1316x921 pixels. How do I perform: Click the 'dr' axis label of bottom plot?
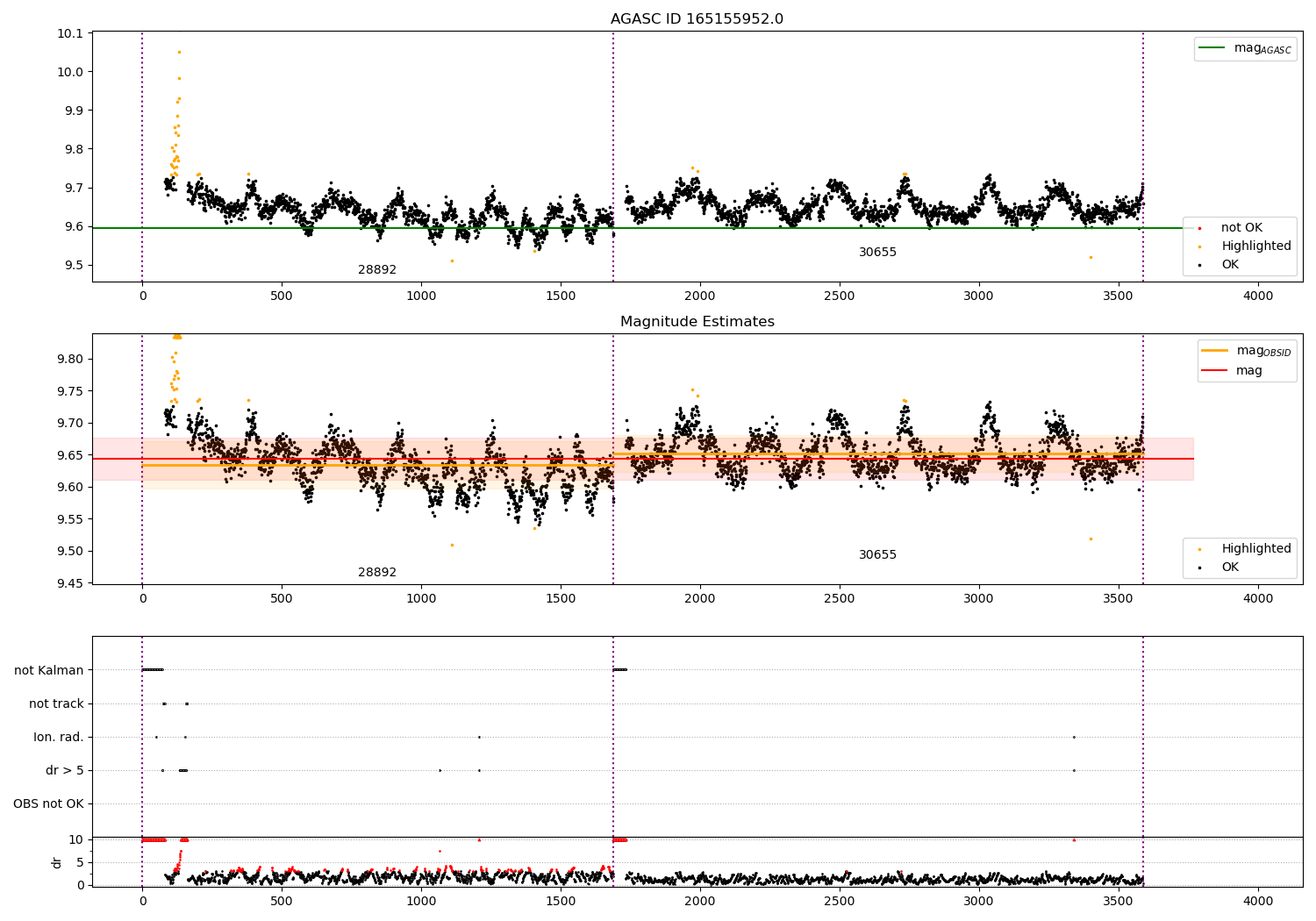[x=57, y=862]
